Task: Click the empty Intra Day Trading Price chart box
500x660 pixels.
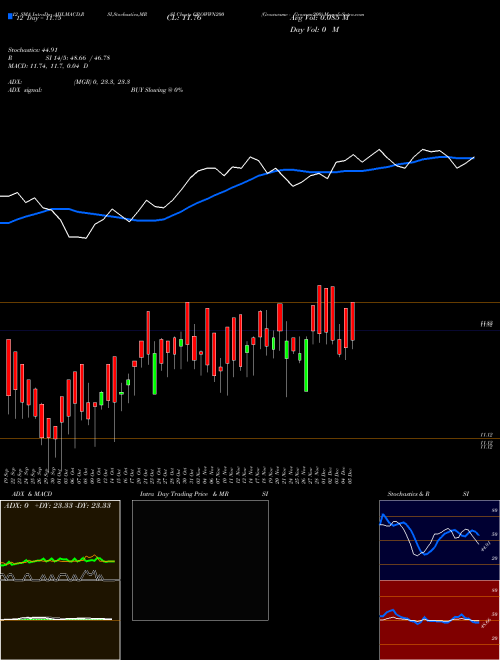Action: point(200,560)
